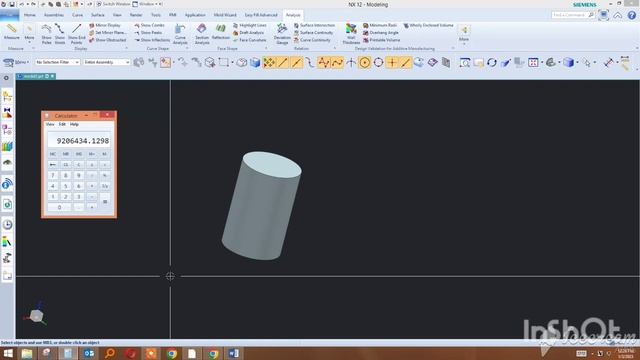640x360 pixels.
Task: Click Face Curvature in Face Shape group
Action: (x=250, y=40)
